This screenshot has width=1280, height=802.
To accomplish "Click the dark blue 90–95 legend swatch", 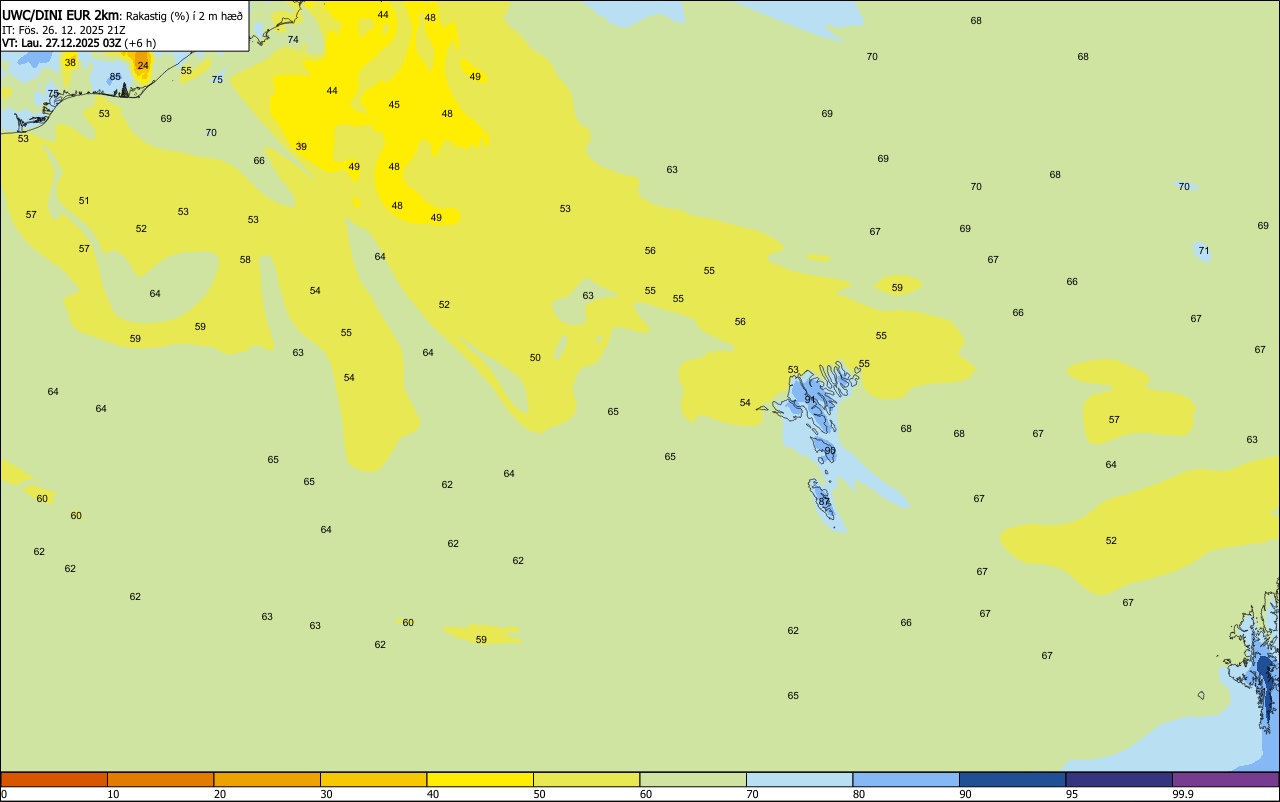I will click(x=1012, y=779).
